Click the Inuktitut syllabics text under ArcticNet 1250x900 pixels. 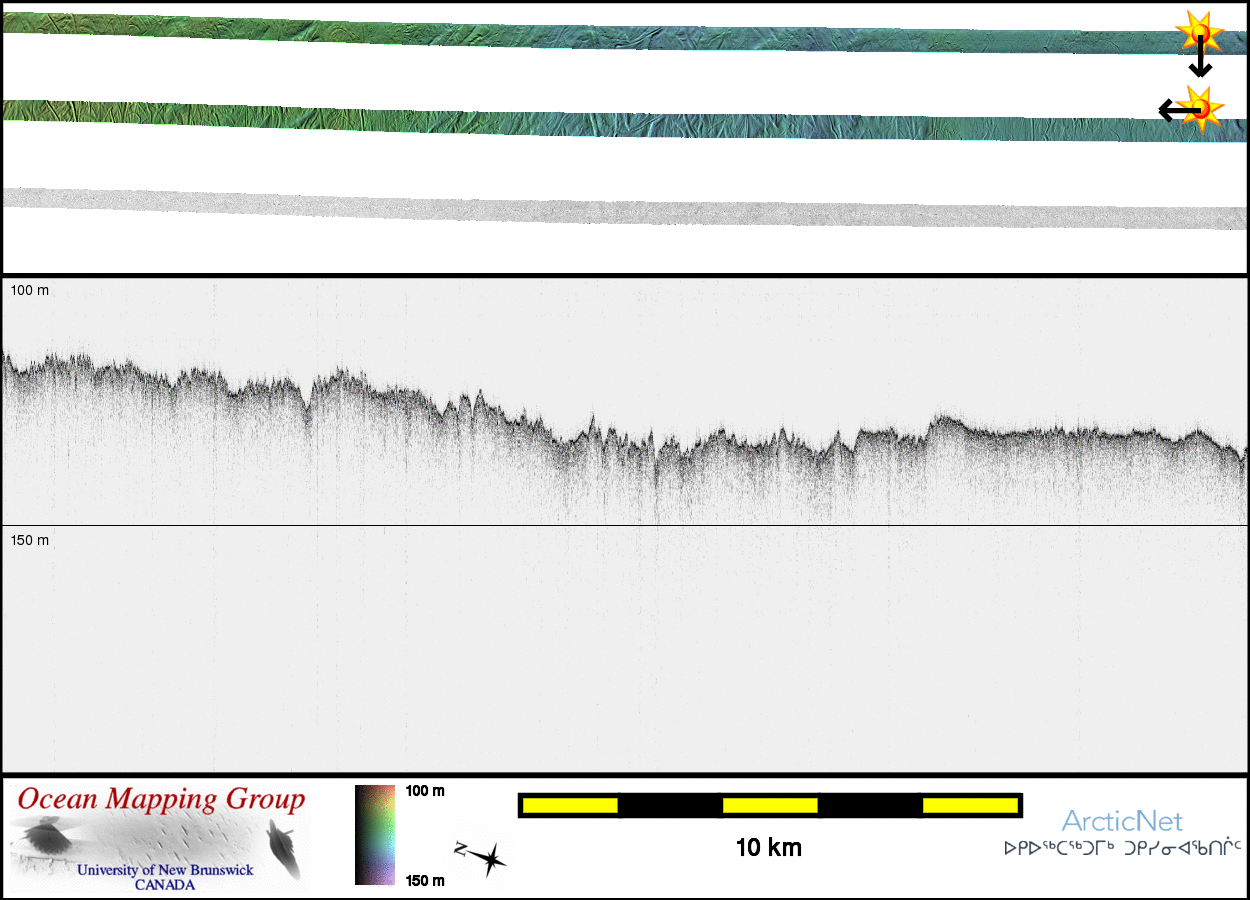[x=1122, y=848]
